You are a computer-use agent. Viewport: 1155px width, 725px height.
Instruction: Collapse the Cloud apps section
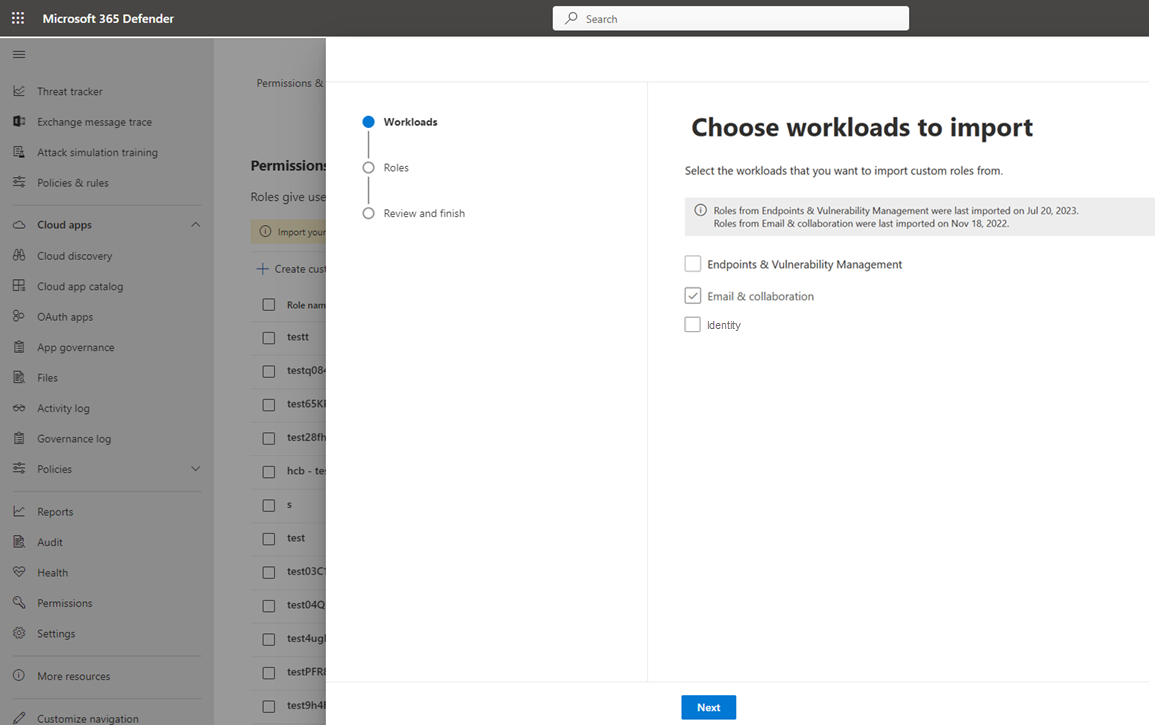(x=196, y=224)
